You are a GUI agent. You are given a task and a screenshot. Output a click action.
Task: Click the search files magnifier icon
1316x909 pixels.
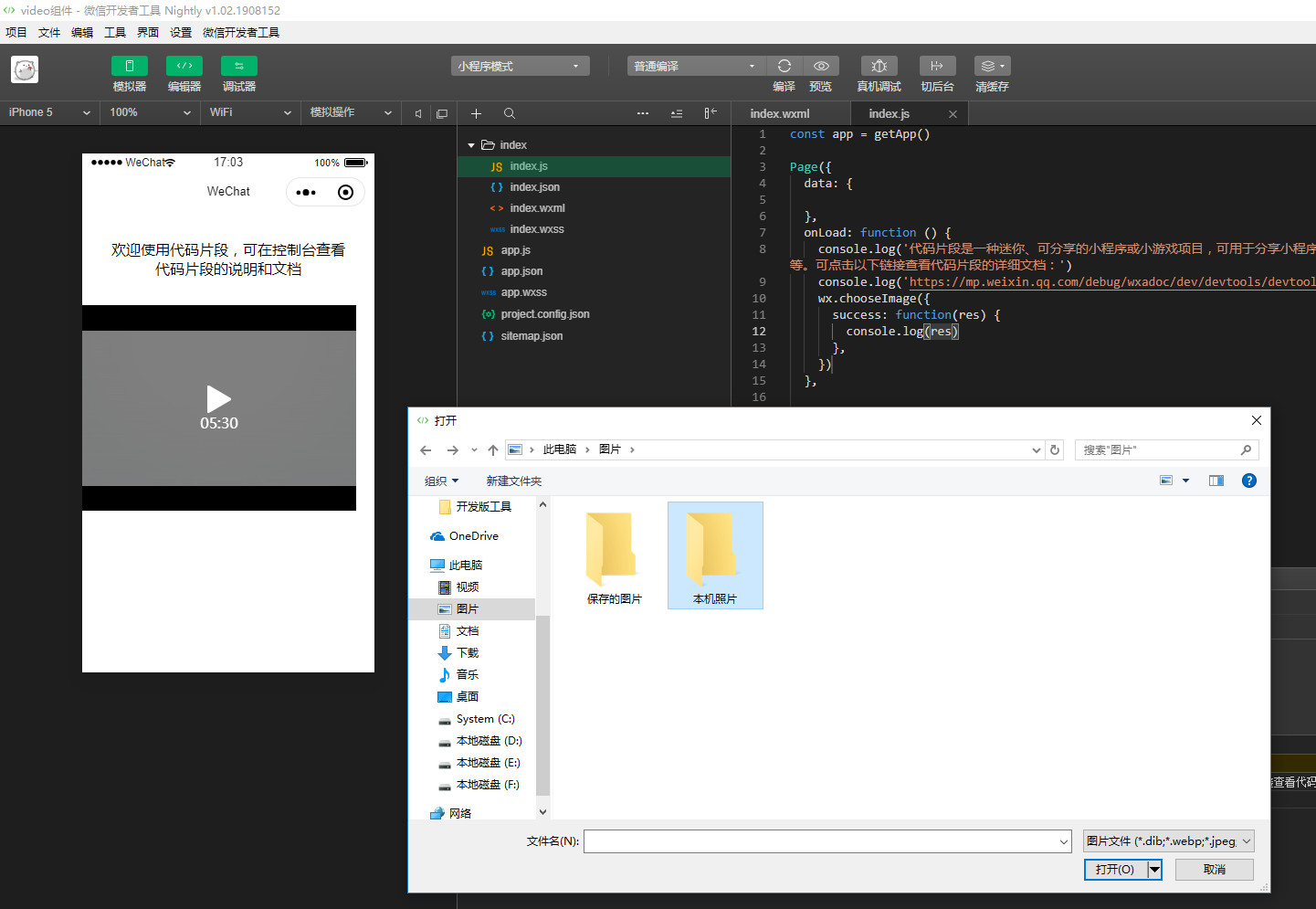pos(510,113)
